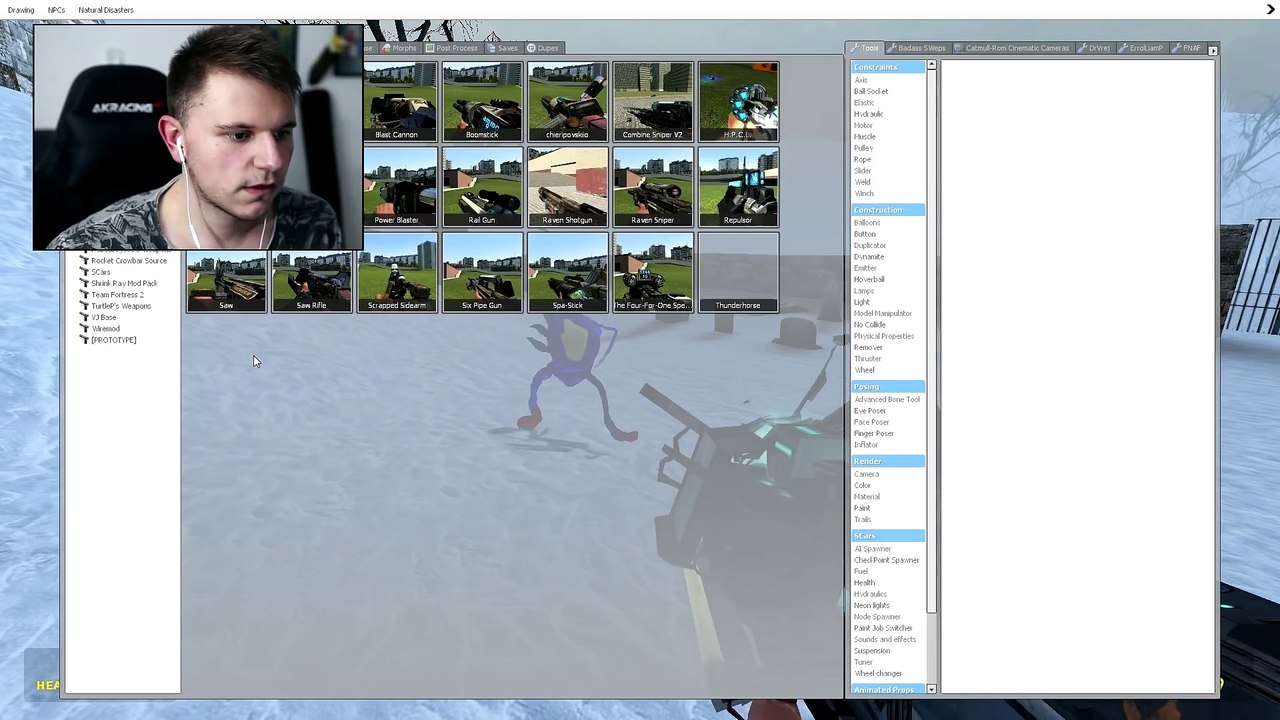Collapse the Constraints category header
The width and height of the screenshot is (1280, 720).
888,67
